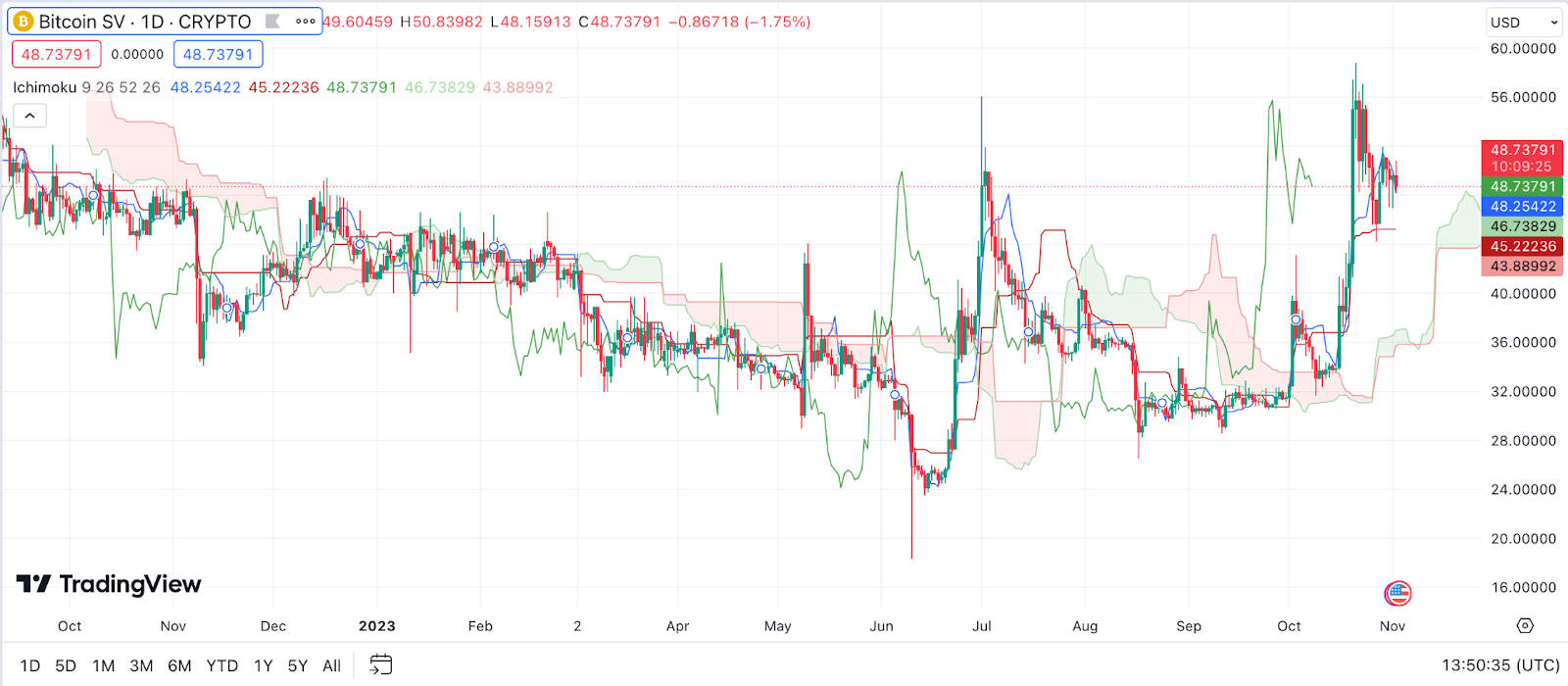Screen dimensions: 1568x686
Task: Open the Go to date calendar icon
Action: 381,665
